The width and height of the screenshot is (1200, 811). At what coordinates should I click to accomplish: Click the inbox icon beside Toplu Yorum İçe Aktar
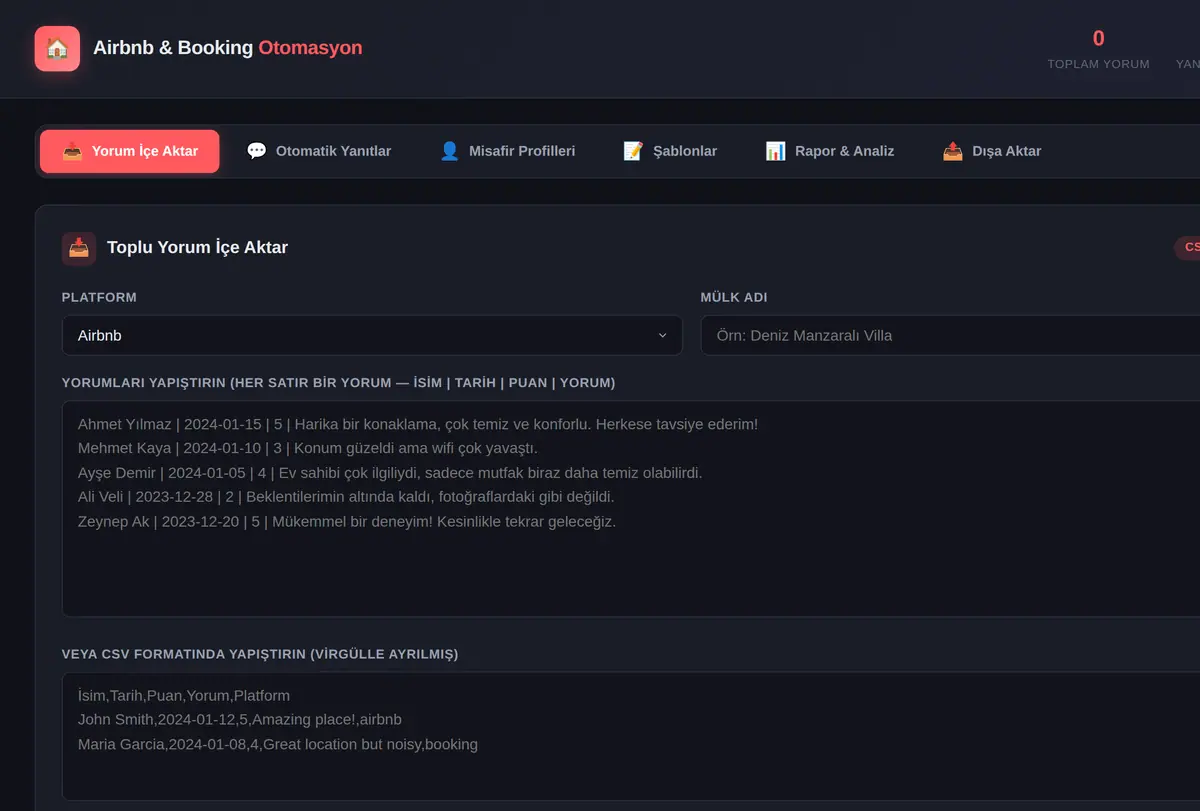tap(79, 248)
